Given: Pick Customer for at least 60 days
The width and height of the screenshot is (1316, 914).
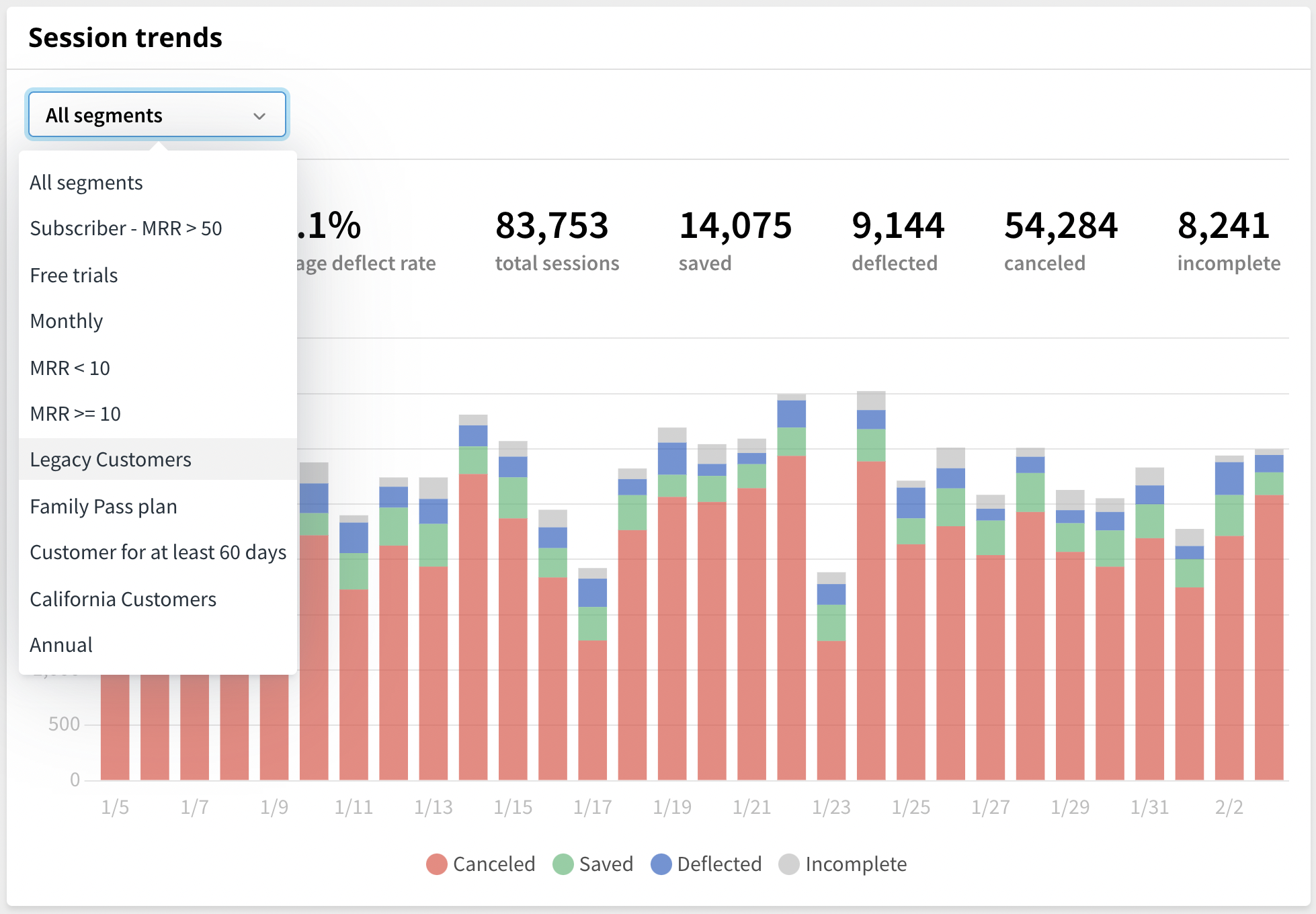Looking at the screenshot, I should click(158, 552).
